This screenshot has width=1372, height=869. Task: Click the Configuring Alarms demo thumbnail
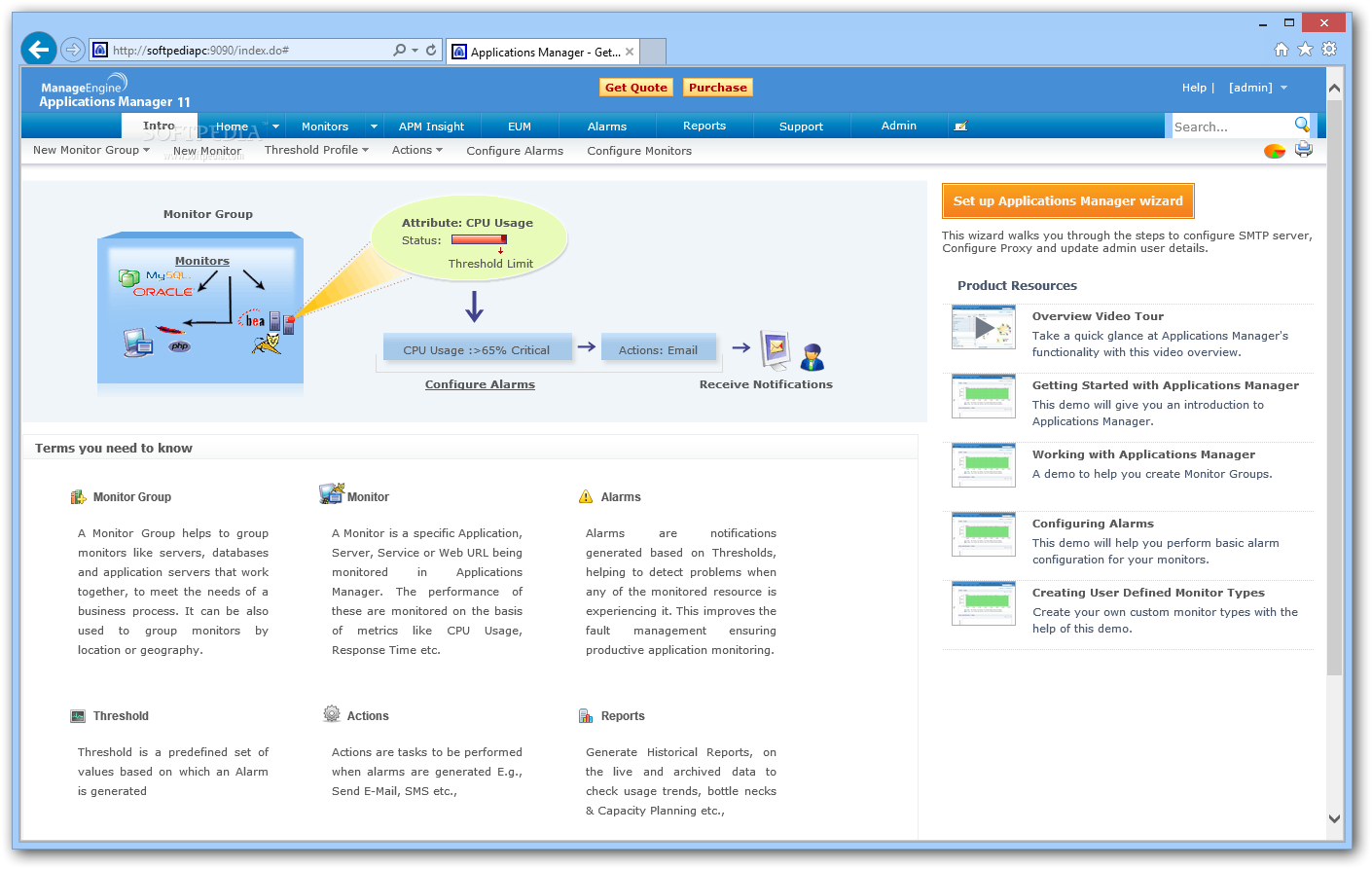(x=984, y=534)
